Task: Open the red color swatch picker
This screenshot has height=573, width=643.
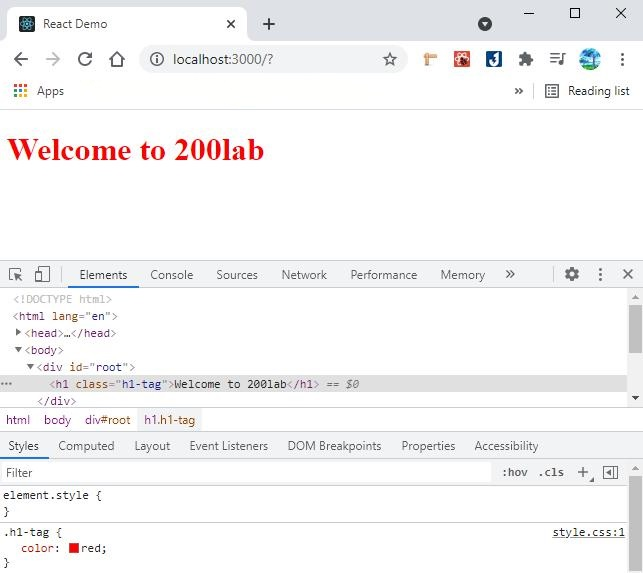Action: (x=74, y=548)
